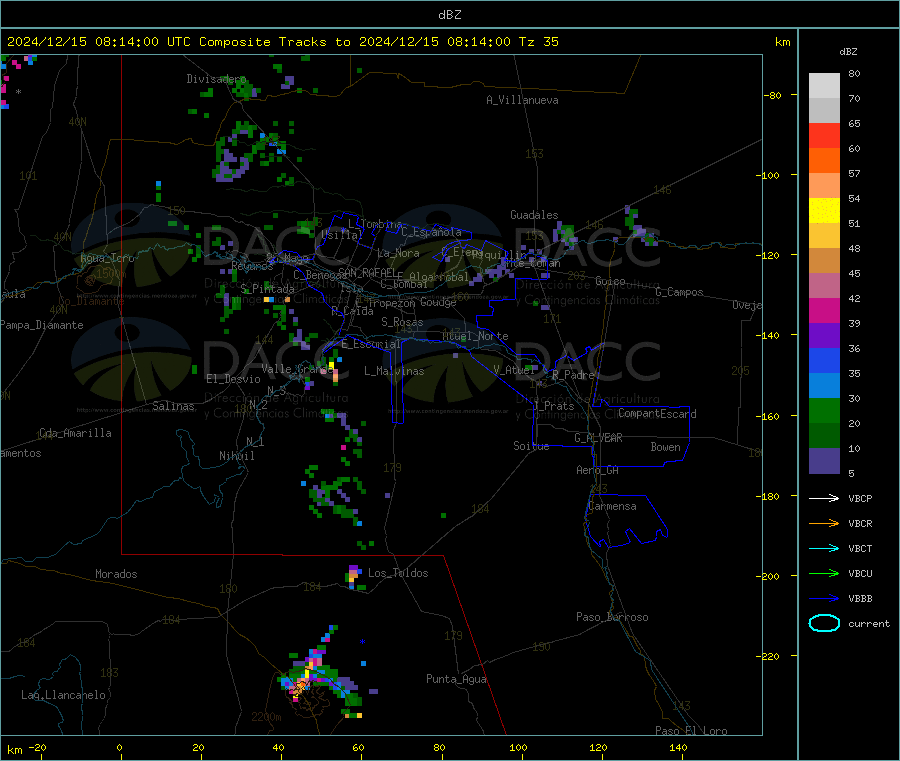
Task: Click the '2200m' elevation contour label
Action: coord(266,717)
